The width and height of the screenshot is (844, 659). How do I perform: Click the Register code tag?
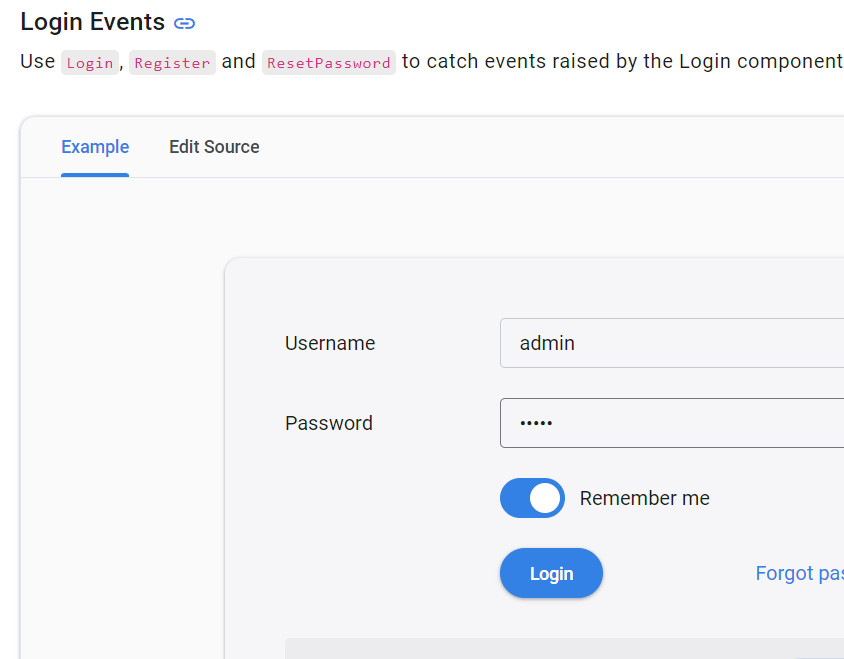tap(172, 62)
